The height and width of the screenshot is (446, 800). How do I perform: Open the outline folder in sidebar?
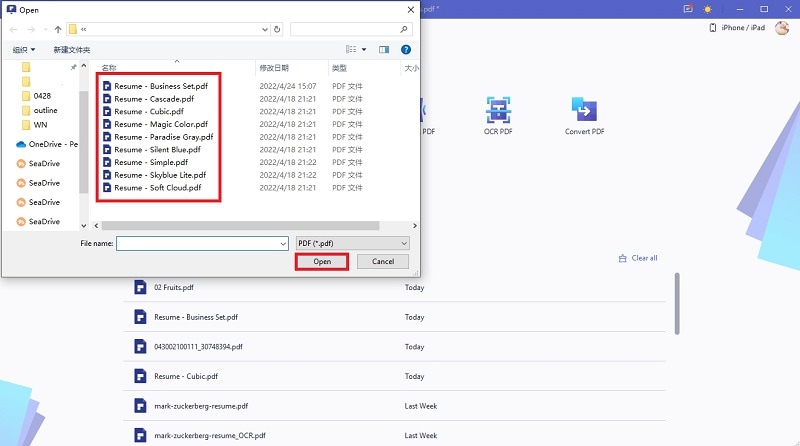(x=40, y=110)
